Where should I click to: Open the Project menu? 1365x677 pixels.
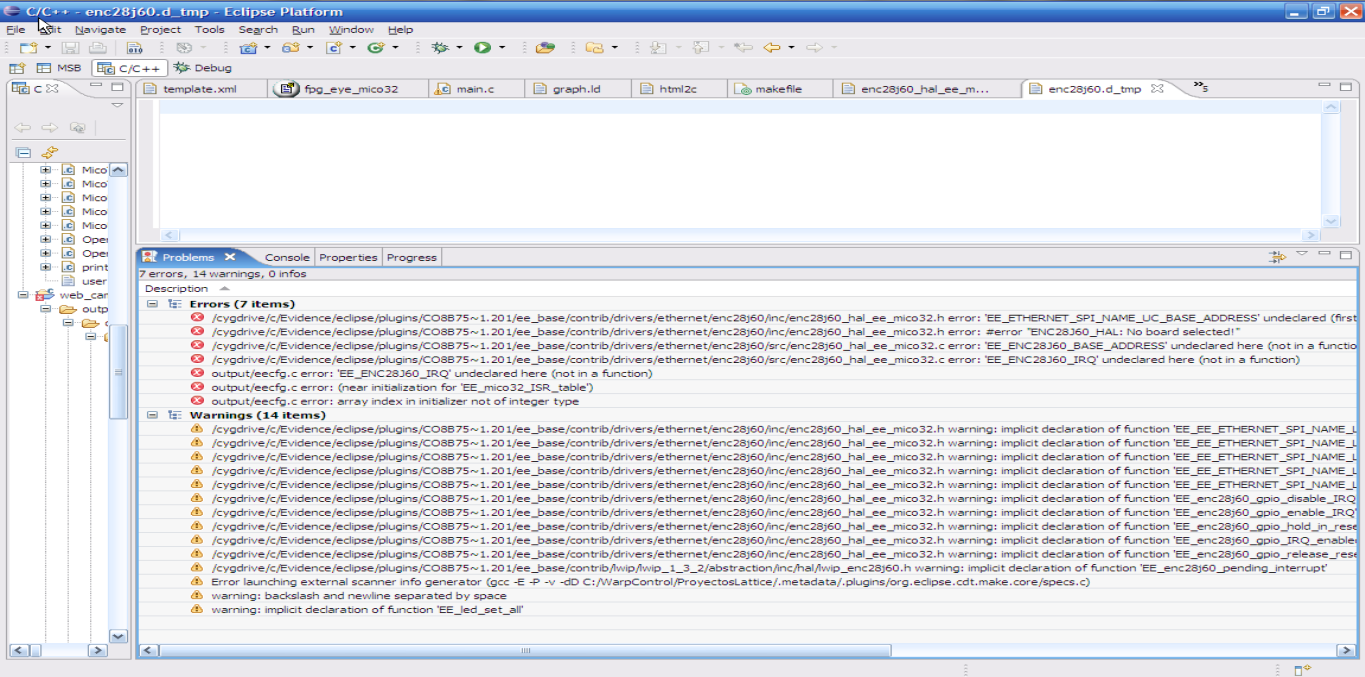tap(160, 29)
